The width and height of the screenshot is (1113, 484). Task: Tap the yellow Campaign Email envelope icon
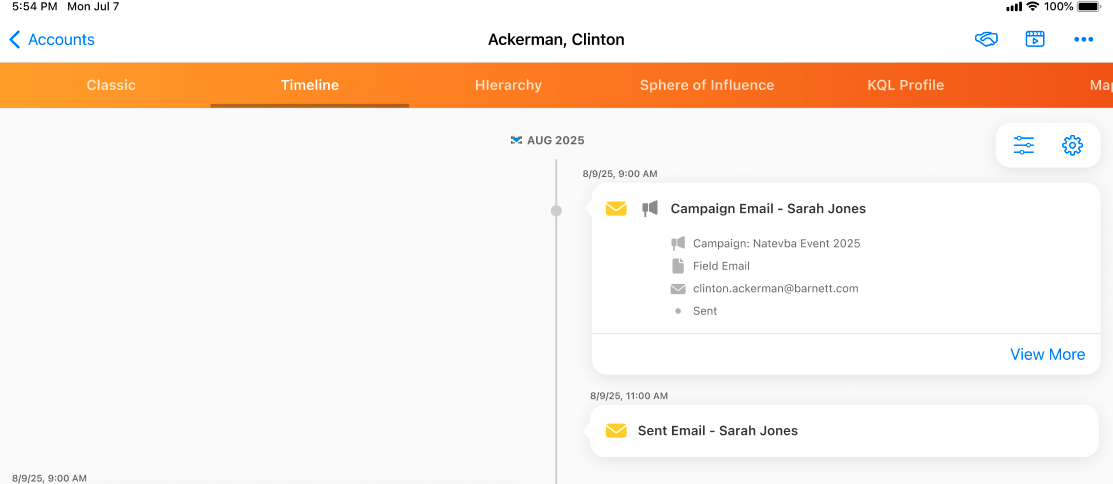tap(616, 209)
